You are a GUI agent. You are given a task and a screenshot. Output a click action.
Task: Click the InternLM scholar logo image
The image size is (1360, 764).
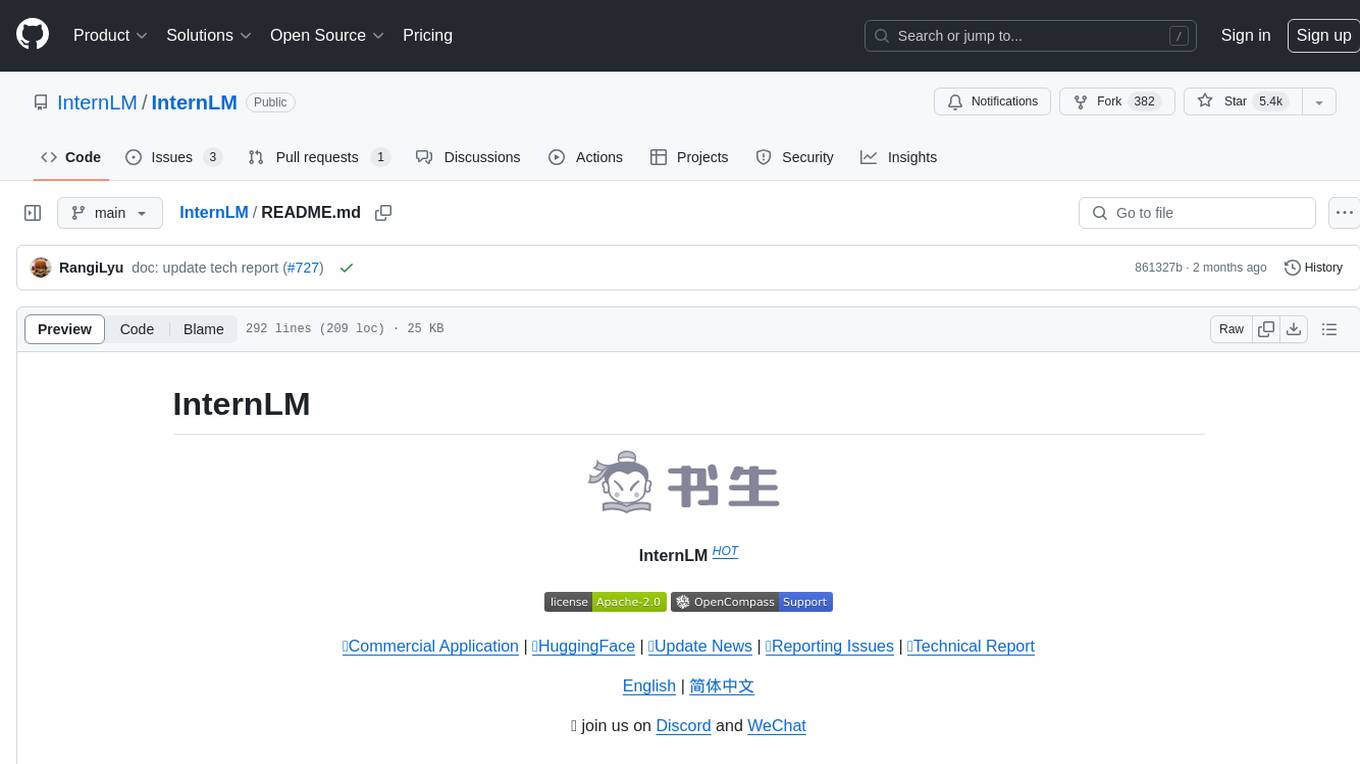tap(682, 482)
